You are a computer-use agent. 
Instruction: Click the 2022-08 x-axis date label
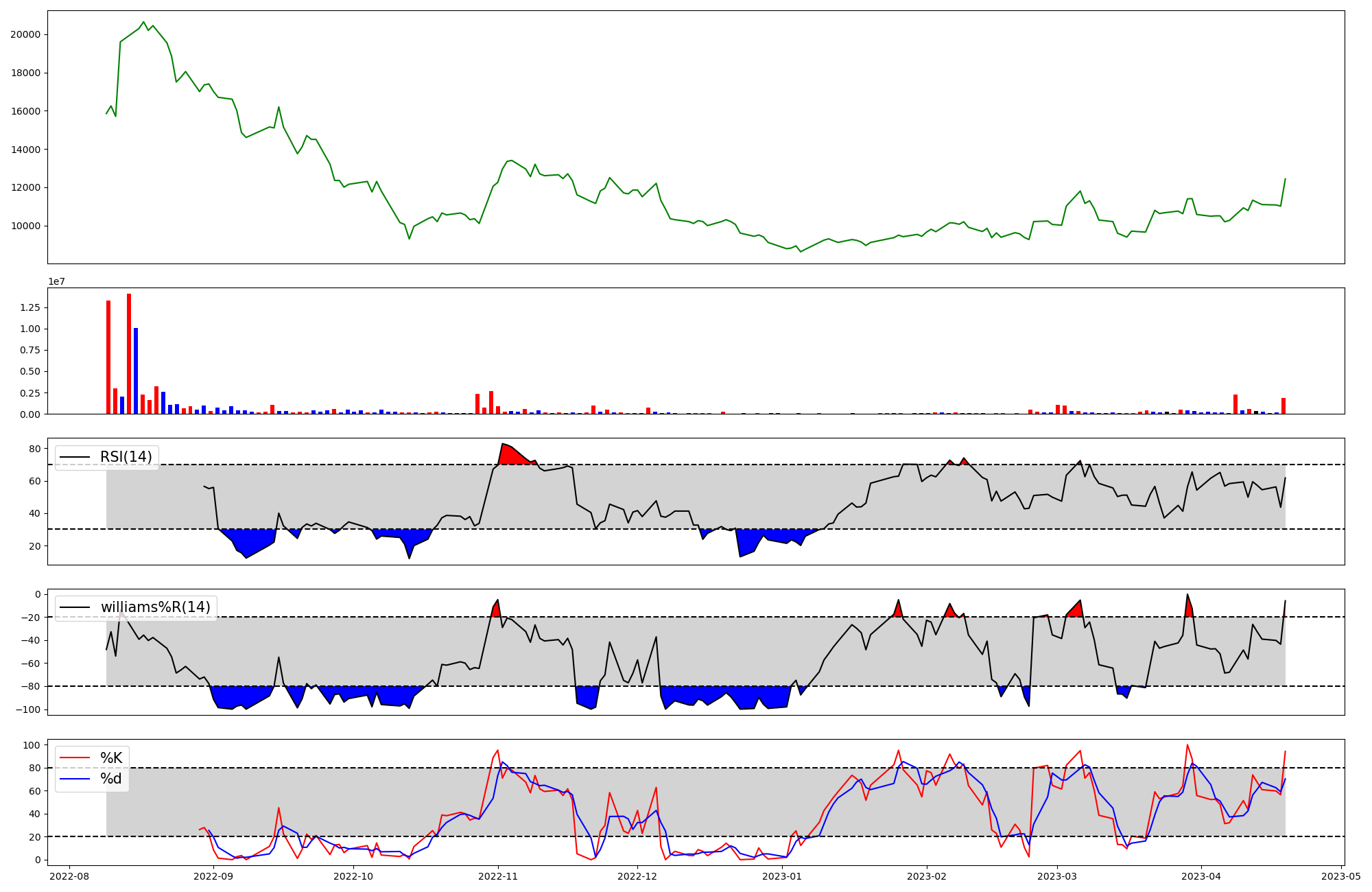point(69,876)
